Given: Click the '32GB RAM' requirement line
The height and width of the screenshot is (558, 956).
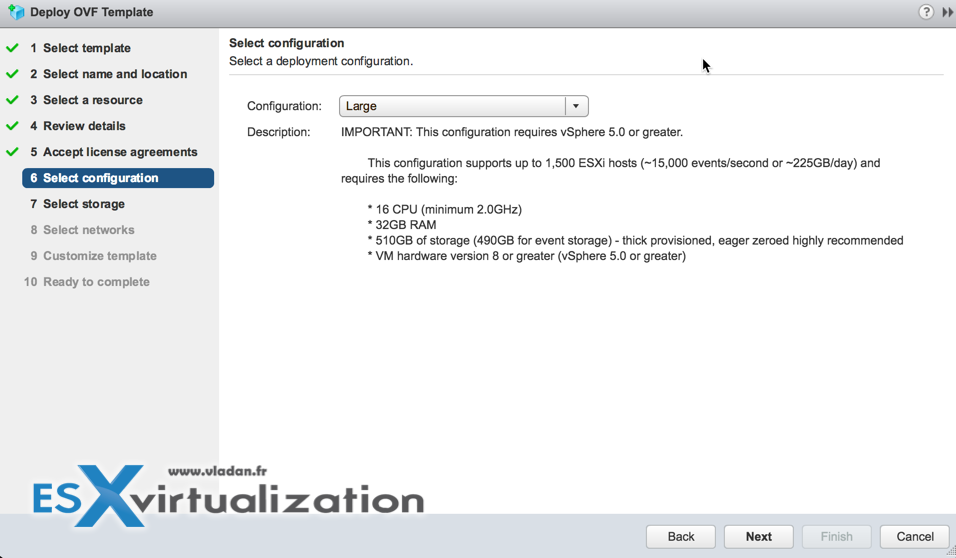Looking at the screenshot, I should tap(402, 225).
